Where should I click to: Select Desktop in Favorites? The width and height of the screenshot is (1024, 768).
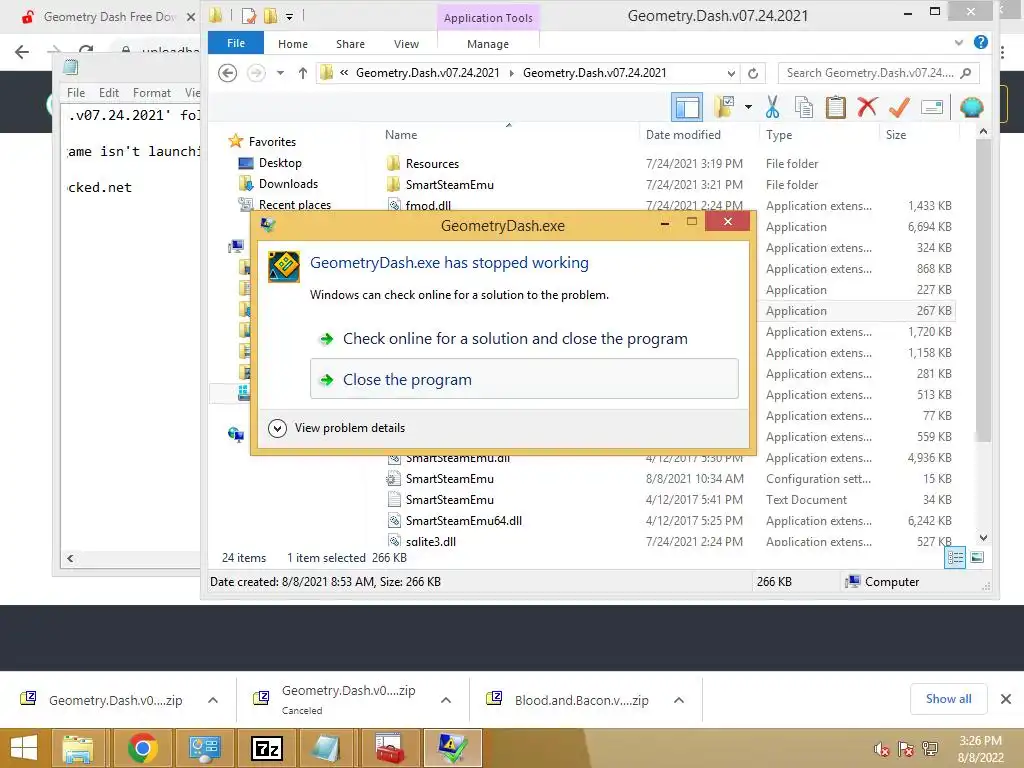point(280,163)
